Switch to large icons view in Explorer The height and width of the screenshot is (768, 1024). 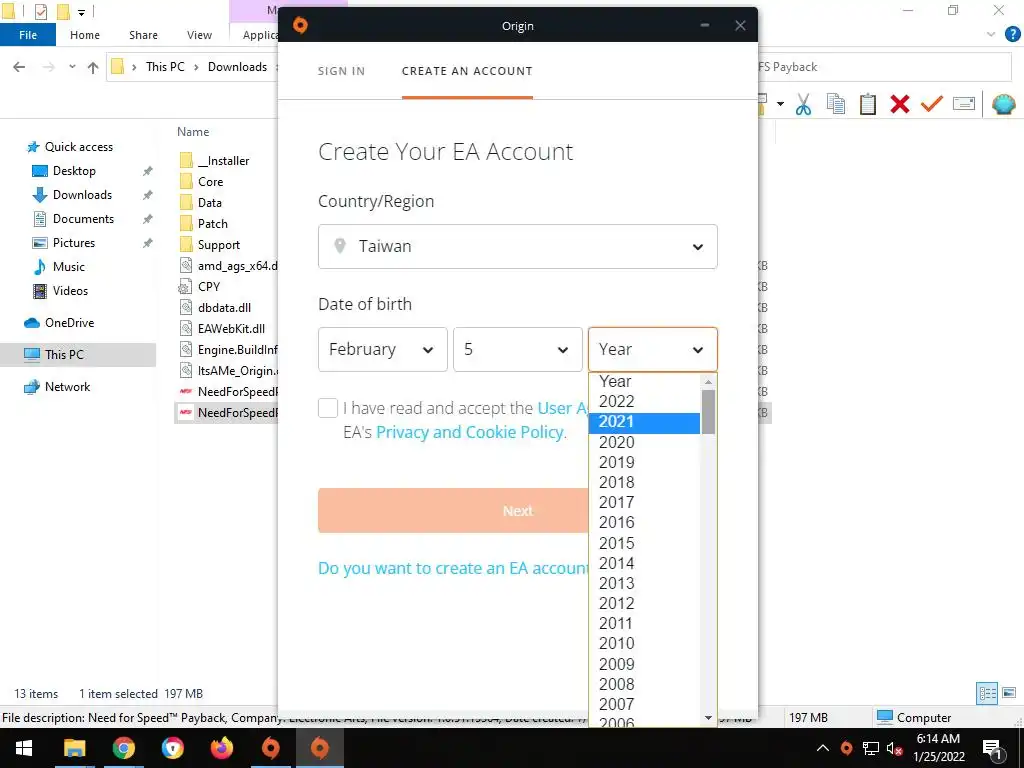(1009, 693)
